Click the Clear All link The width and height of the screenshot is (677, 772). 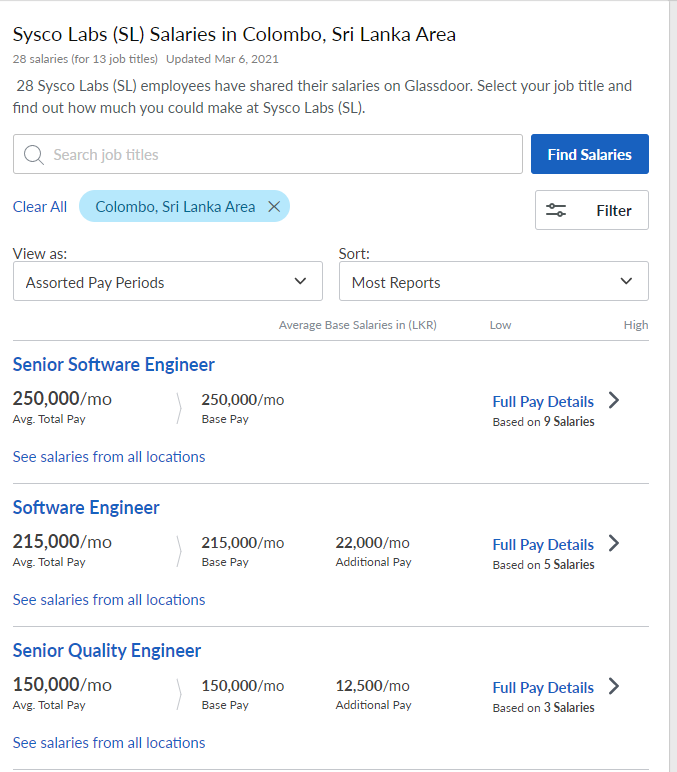[x=40, y=207]
